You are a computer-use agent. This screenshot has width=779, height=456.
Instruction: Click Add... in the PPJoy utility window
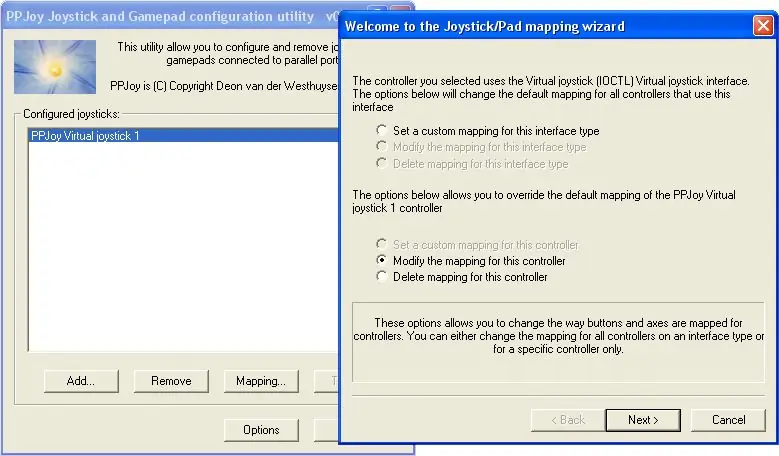(81, 381)
